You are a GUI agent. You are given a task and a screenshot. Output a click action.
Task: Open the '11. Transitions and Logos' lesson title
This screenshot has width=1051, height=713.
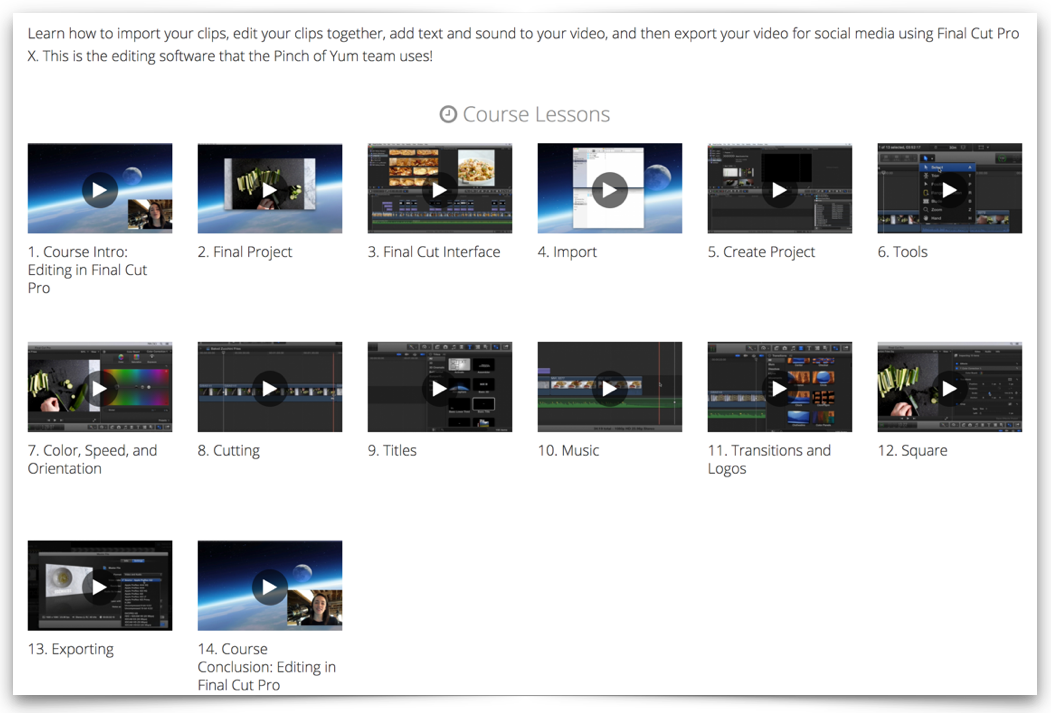point(769,460)
